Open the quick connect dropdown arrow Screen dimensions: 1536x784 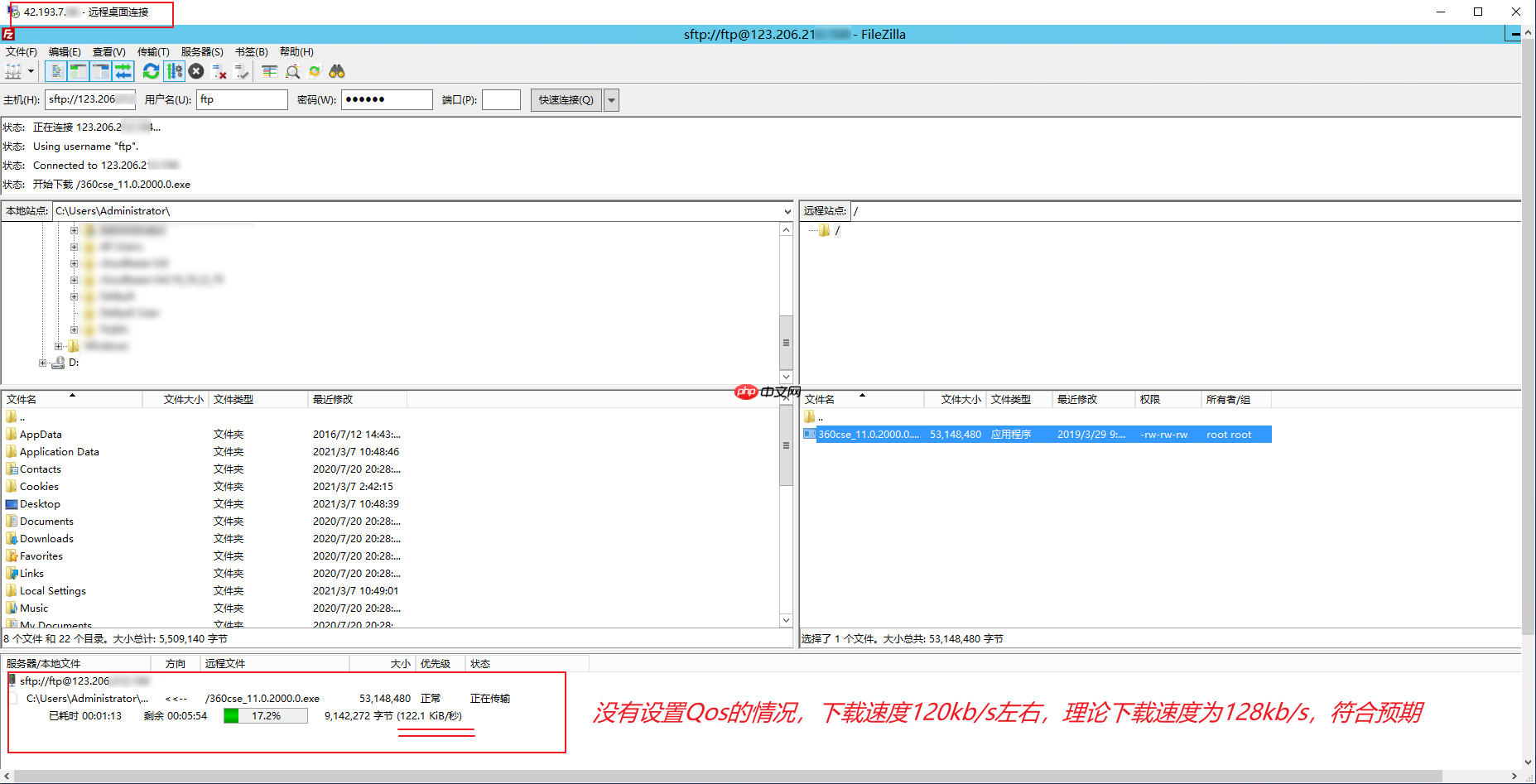coord(611,99)
